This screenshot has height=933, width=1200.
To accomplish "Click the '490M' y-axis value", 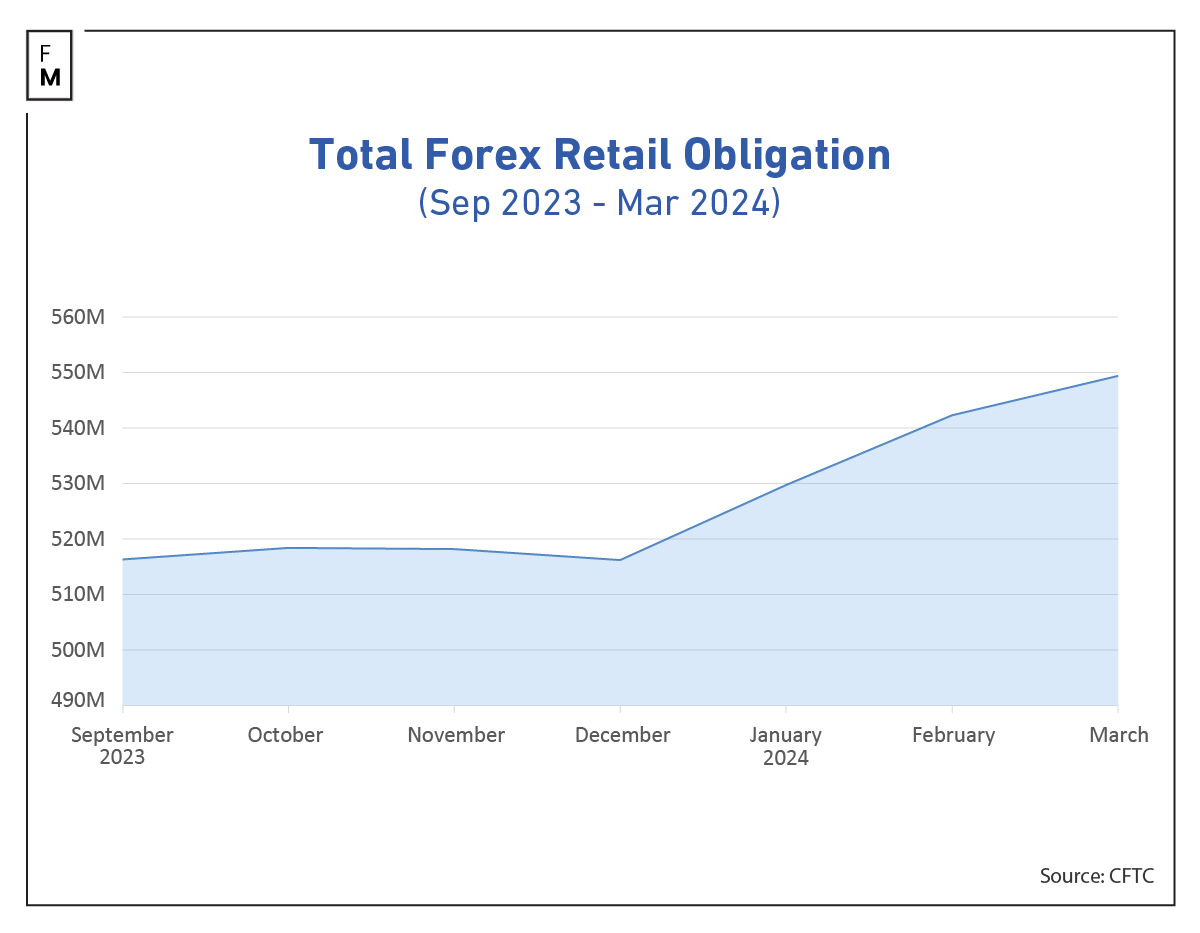I will (x=77, y=701).
